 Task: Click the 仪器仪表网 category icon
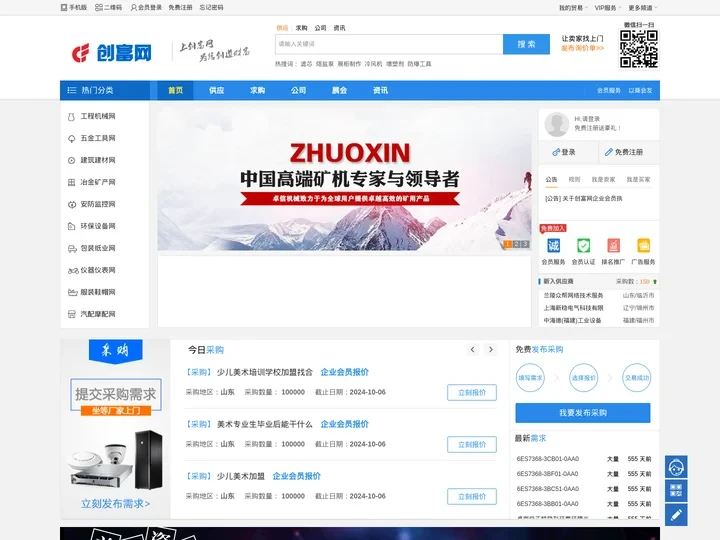[x=73, y=271]
